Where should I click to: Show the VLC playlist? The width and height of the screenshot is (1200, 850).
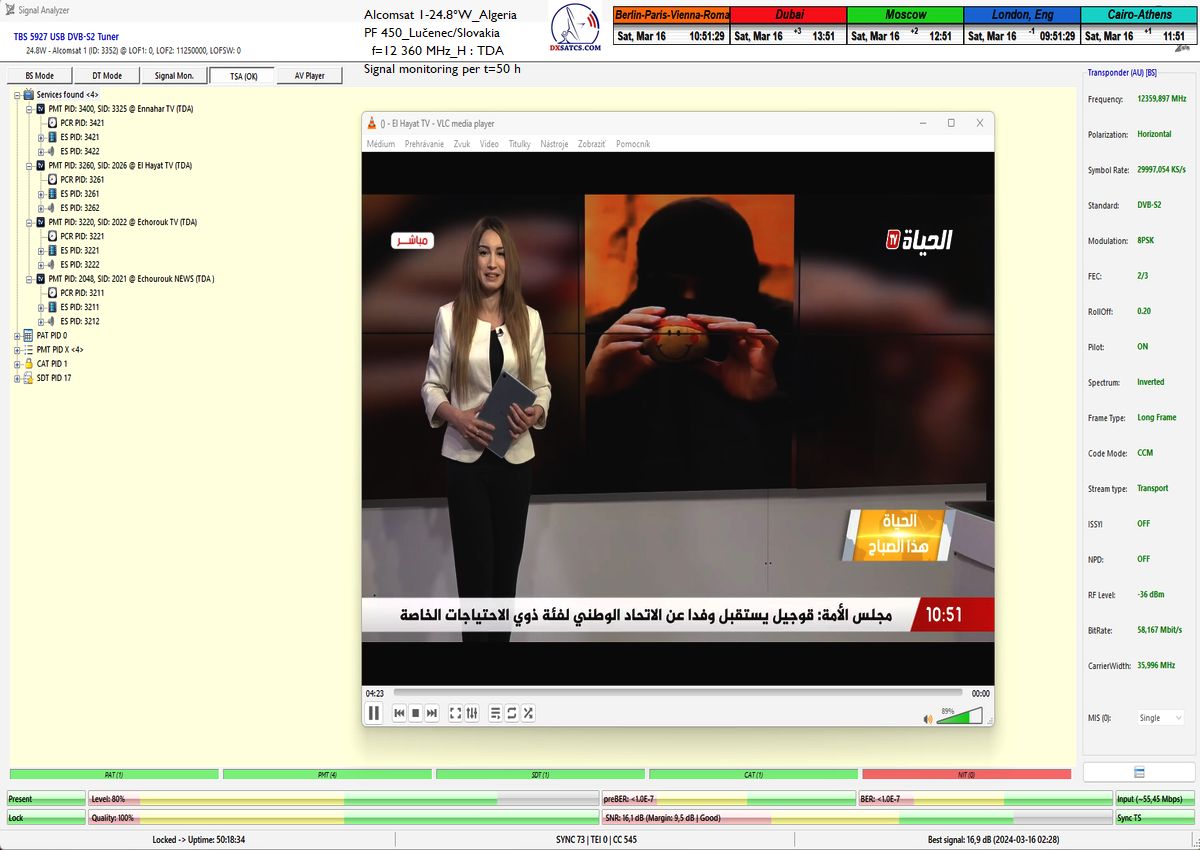pyautogui.click(x=495, y=713)
